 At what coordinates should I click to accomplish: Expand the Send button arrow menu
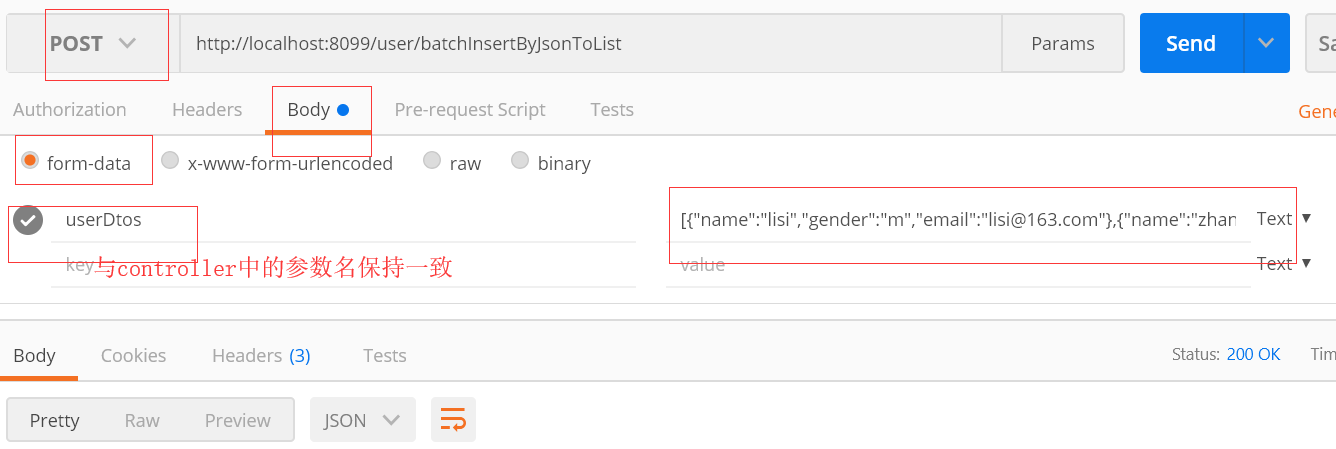click(1266, 43)
